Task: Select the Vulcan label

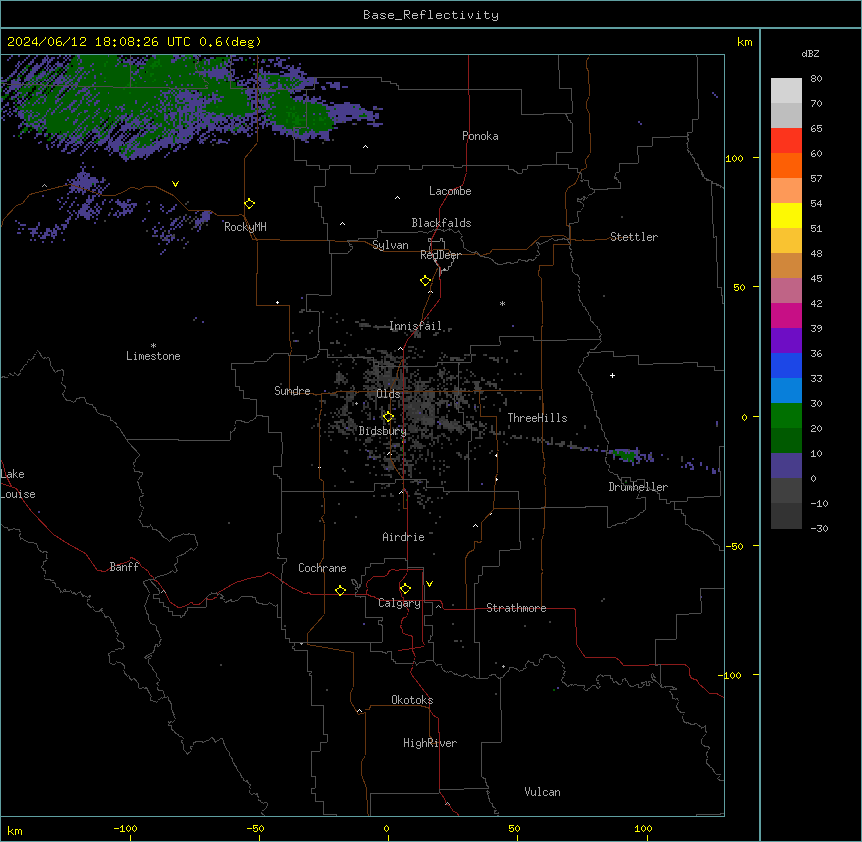Action: (543, 792)
